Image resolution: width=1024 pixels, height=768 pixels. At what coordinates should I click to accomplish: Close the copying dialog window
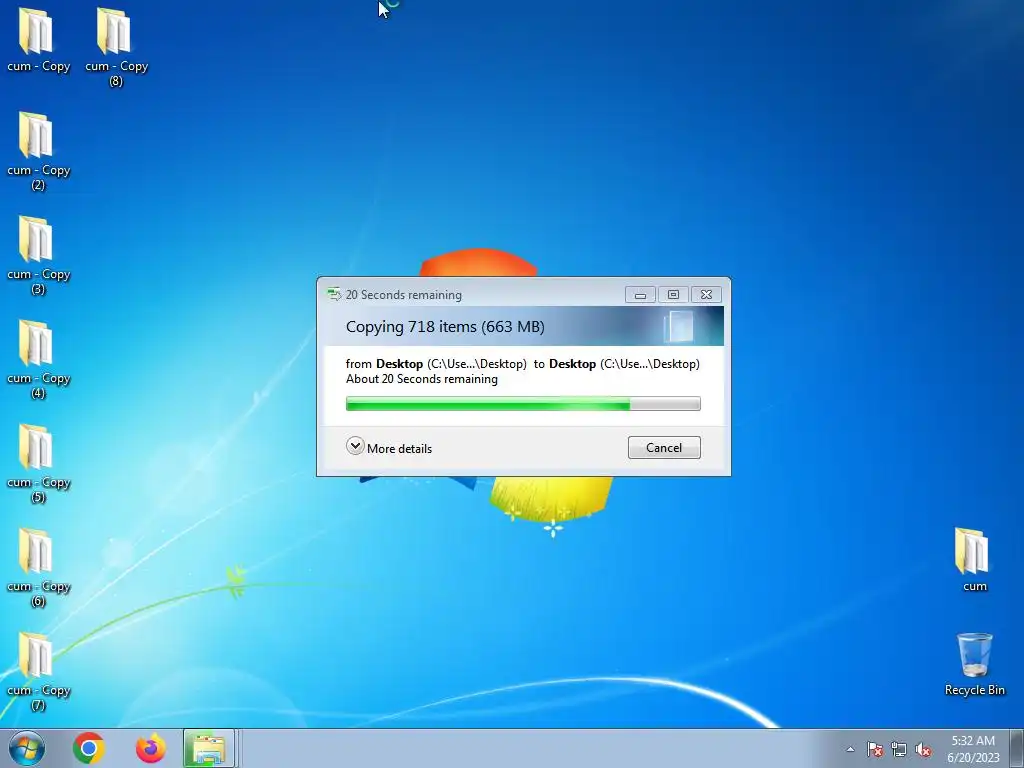coord(706,295)
